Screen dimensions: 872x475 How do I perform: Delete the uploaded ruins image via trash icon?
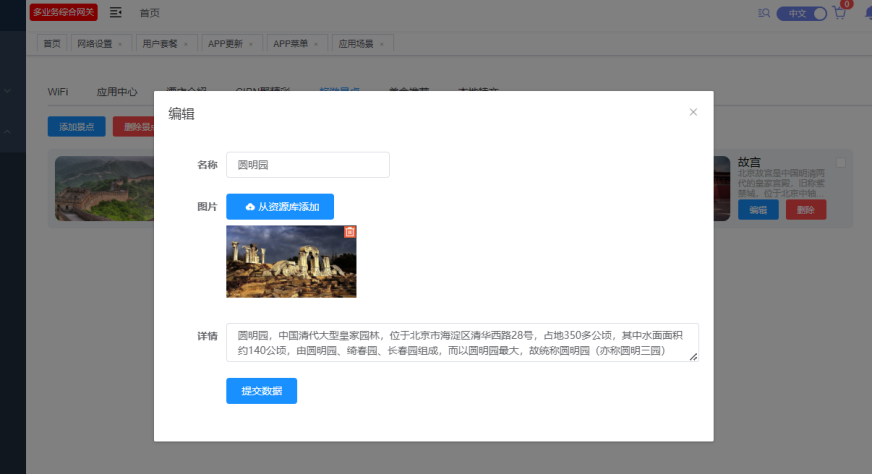350,232
